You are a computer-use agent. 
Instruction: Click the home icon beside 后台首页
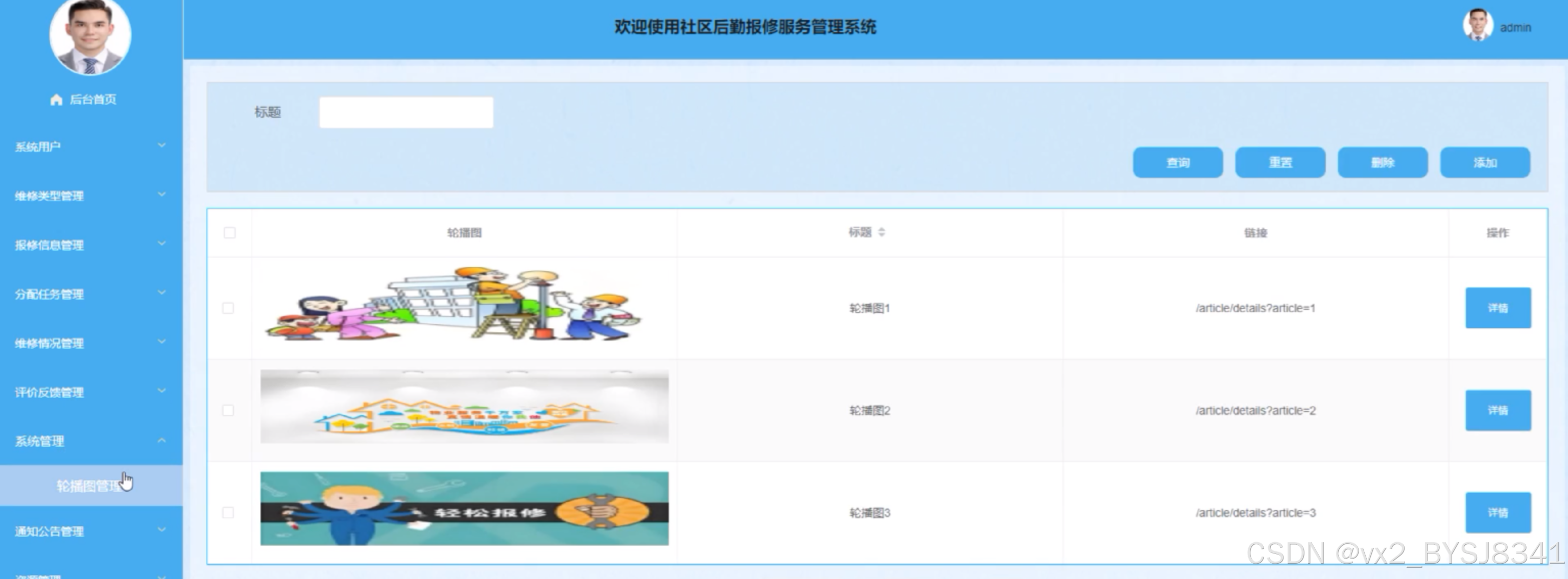pyautogui.click(x=56, y=100)
